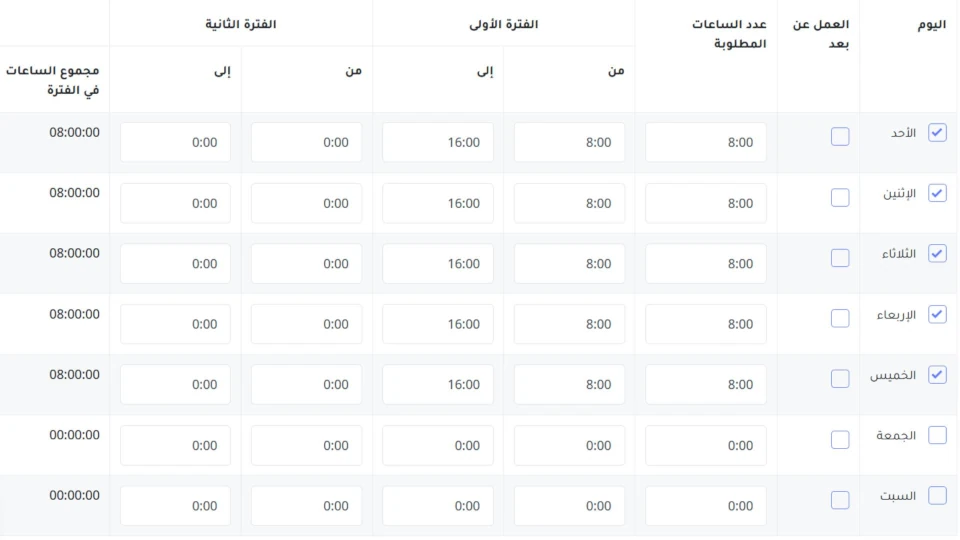Click second period start time for الأربعاء
The width and height of the screenshot is (960, 540).
[306, 324]
